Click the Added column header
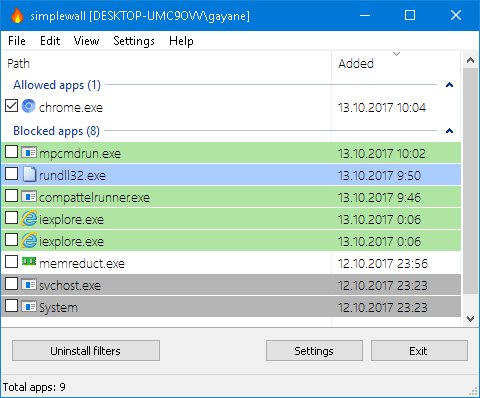The width and height of the screenshot is (480, 398). (396, 63)
